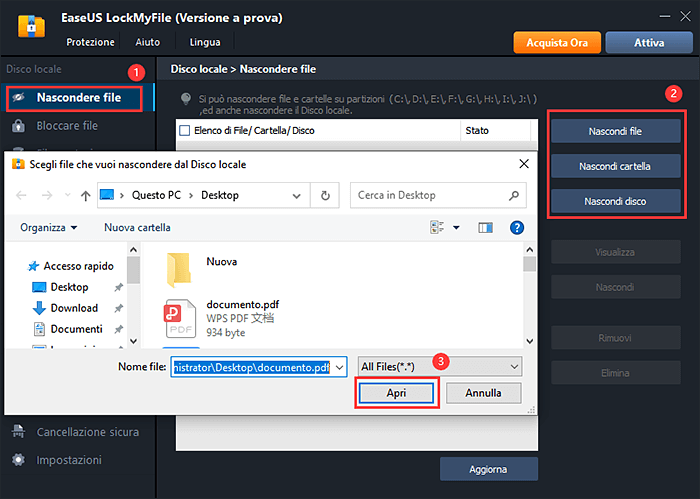Refresh the Desktop folder view
The width and height of the screenshot is (700, 499).
[x=325, y=195]
